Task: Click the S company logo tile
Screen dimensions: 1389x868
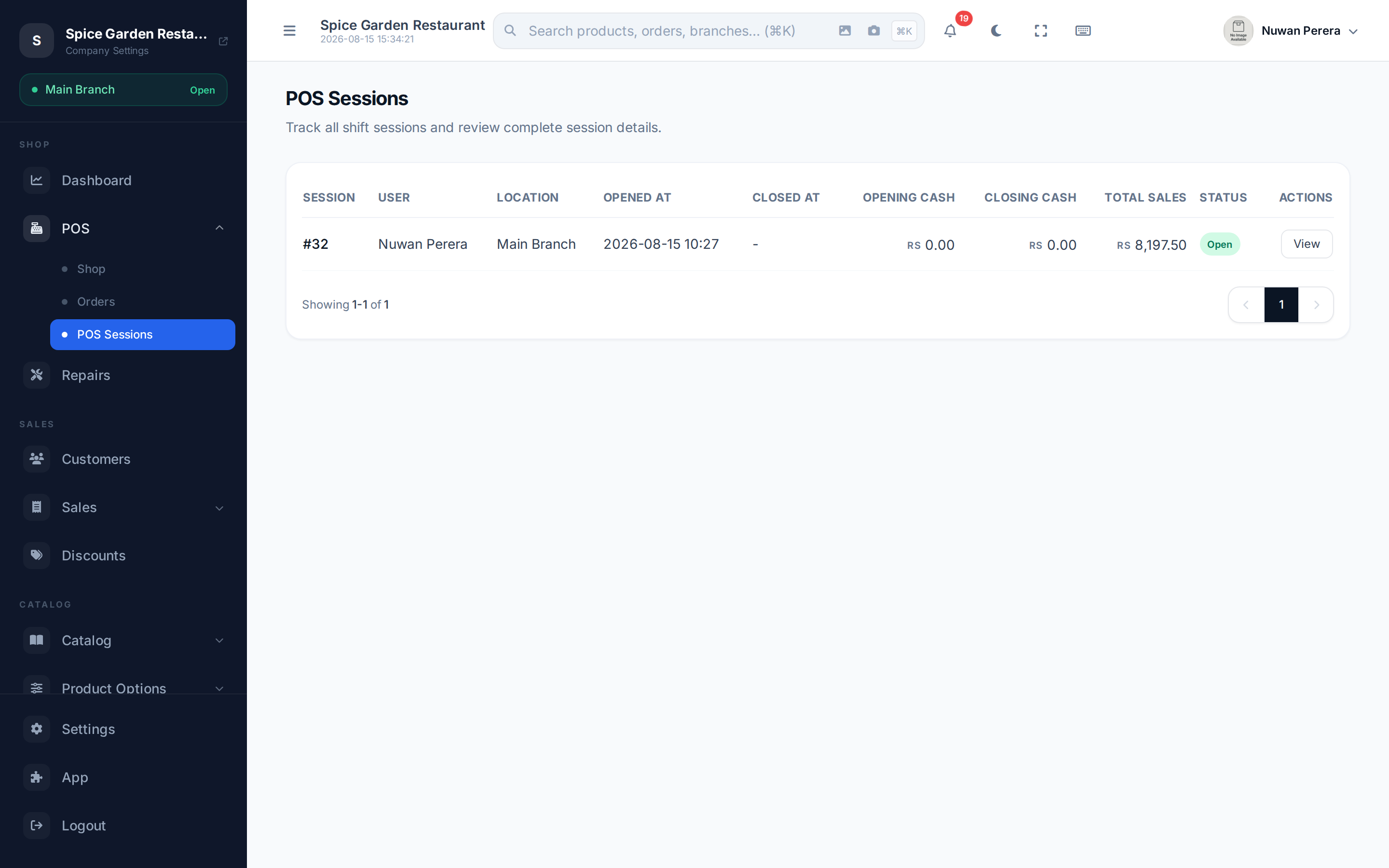Action: click(37, 40)
